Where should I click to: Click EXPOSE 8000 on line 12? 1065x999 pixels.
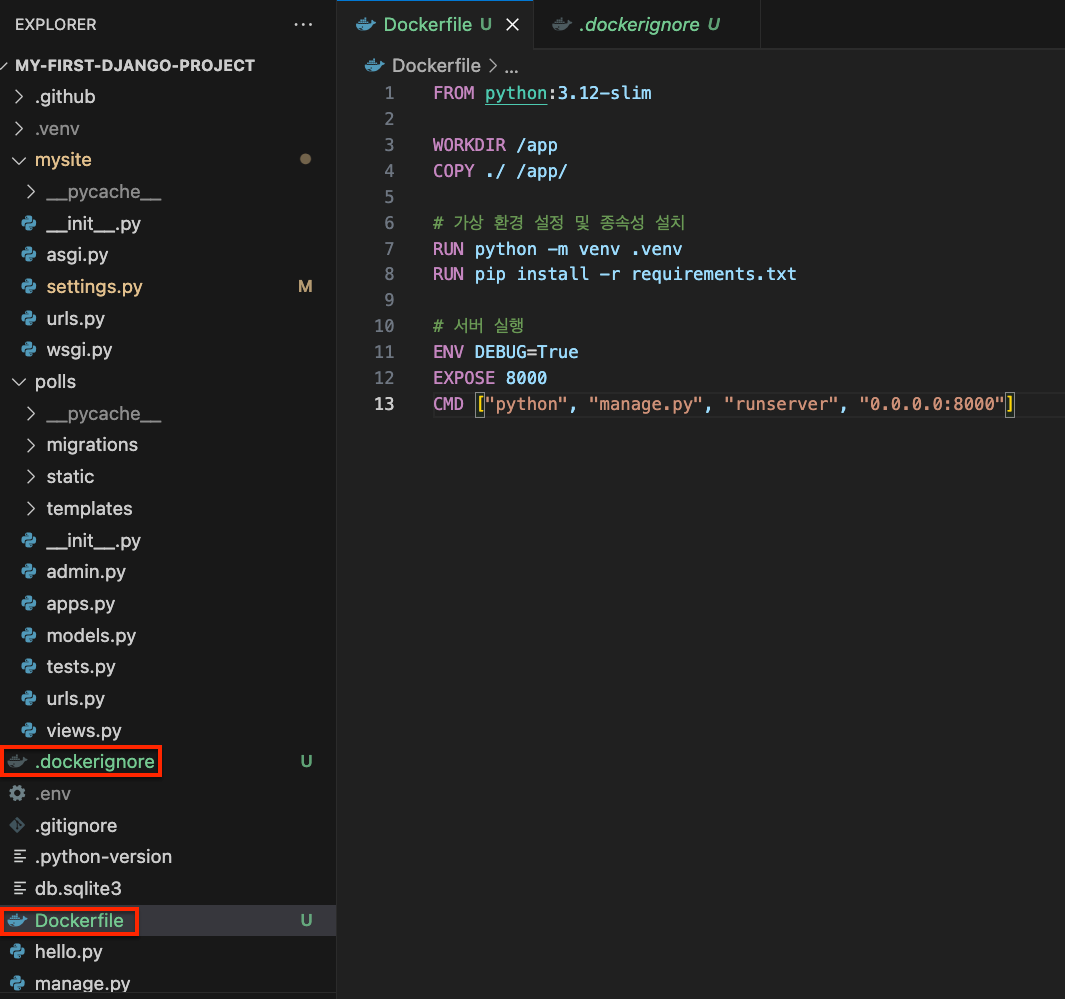(x=490, y=378)
